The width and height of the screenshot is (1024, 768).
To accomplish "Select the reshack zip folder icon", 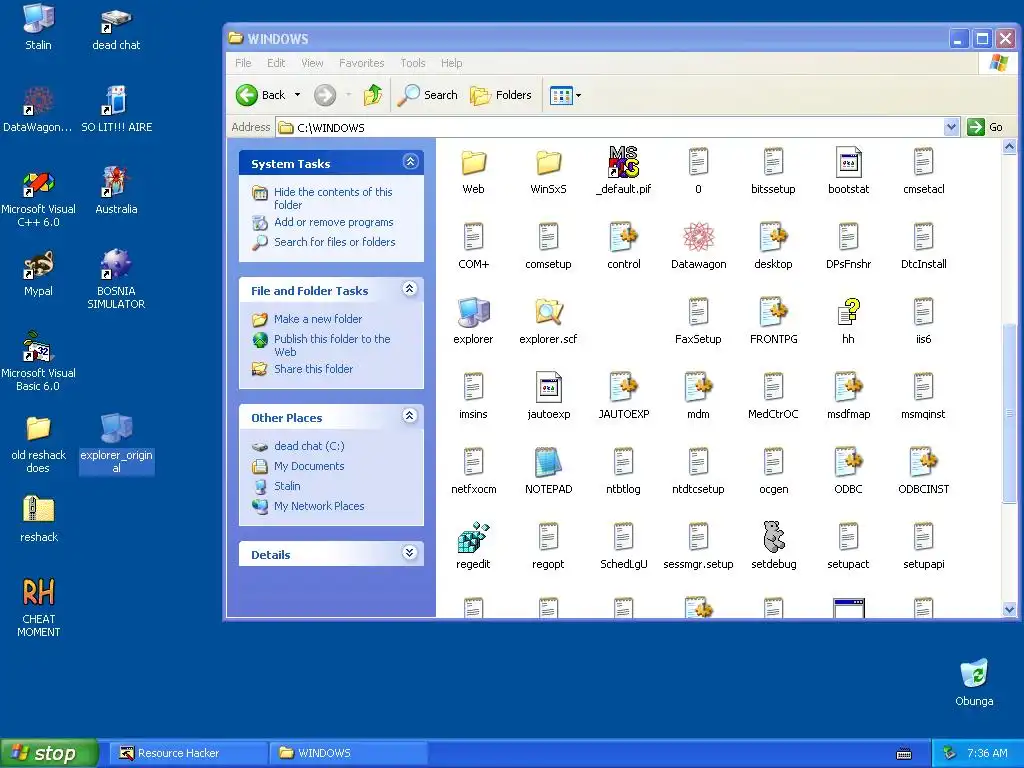I will click(39, 510).
